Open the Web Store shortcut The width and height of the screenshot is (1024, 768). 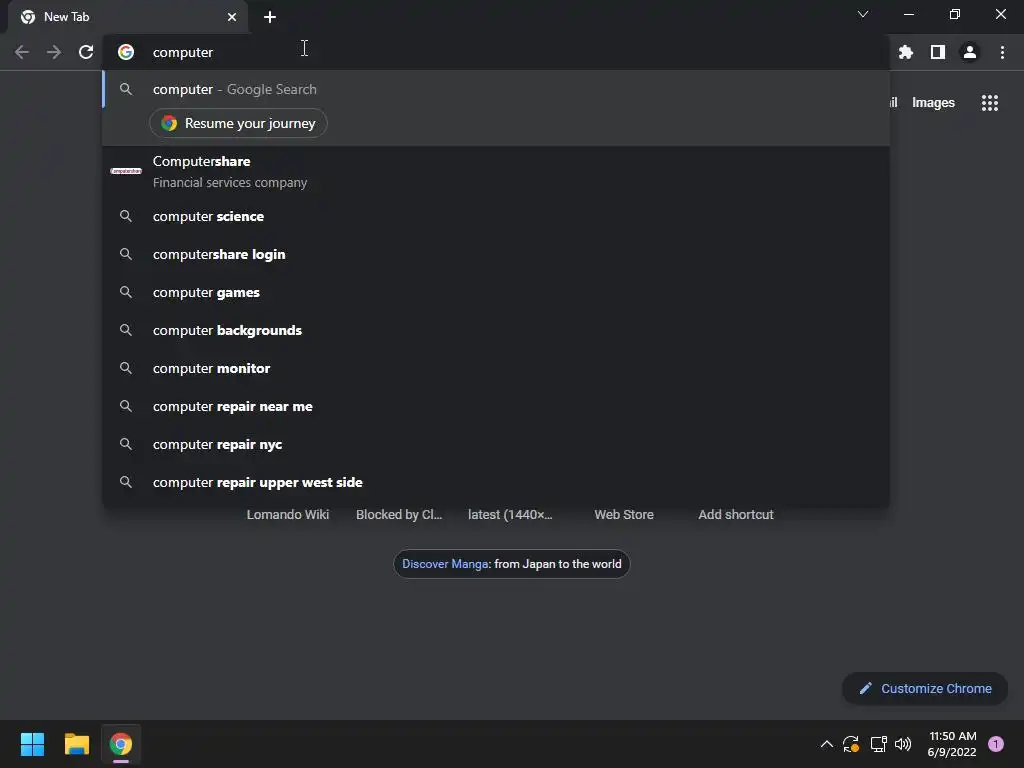(624, 515)
